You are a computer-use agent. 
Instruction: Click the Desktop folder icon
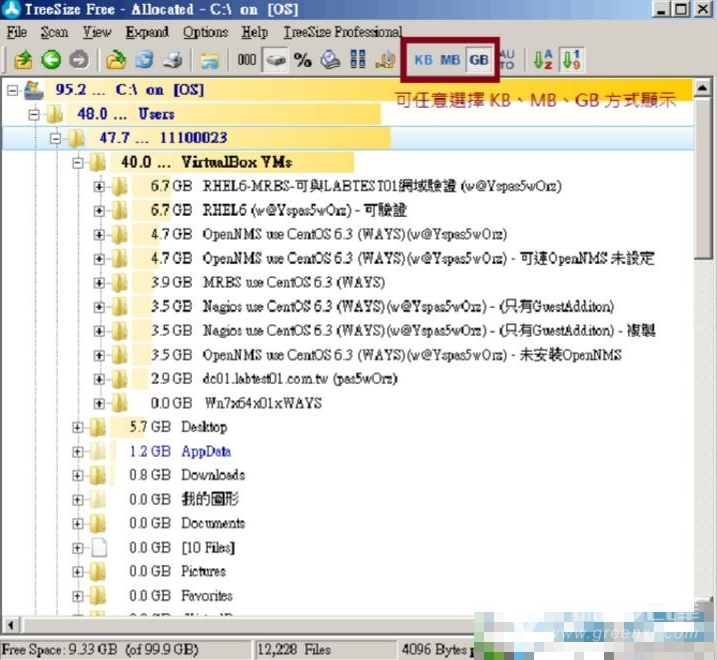[97, 427]
